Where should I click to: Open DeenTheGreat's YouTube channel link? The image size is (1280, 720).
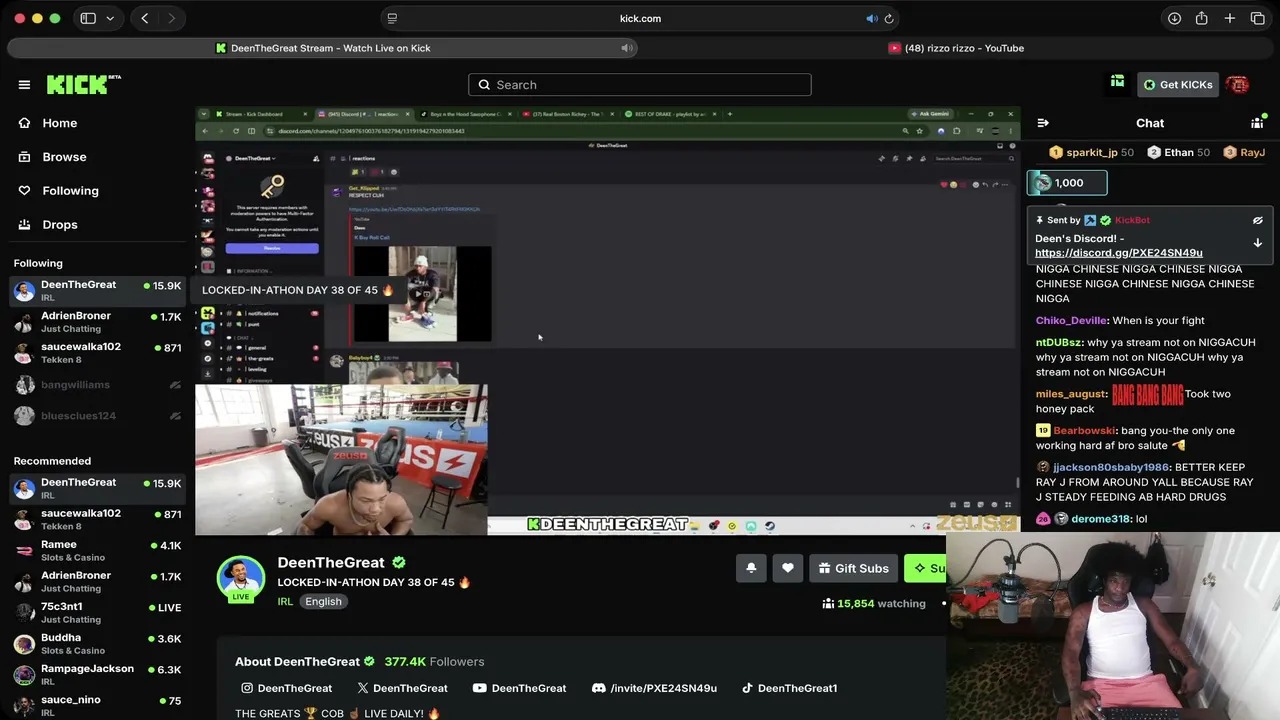[519, 688]
